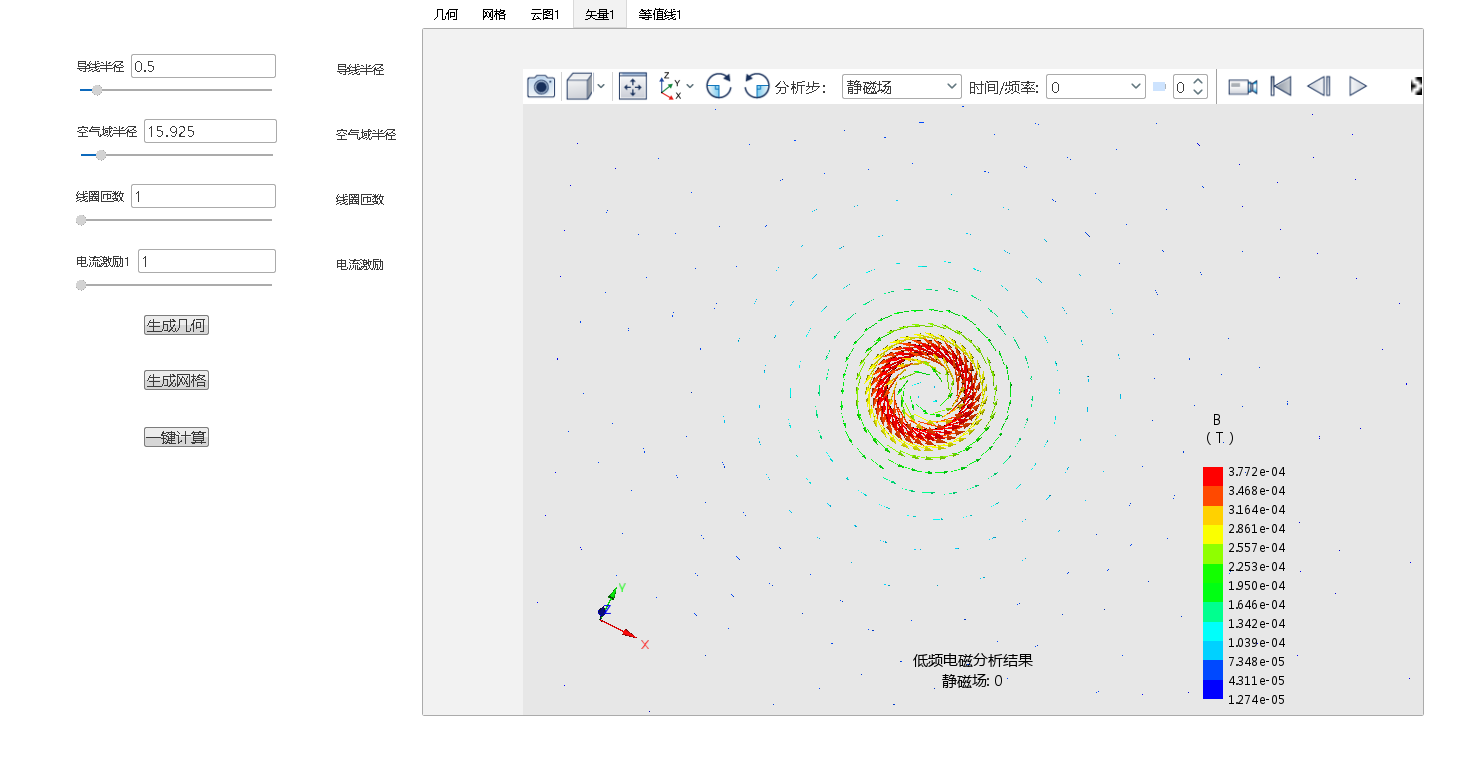
Task: Click the cut-off icon at the toolbar's right edge
Action: point(1417,87)
